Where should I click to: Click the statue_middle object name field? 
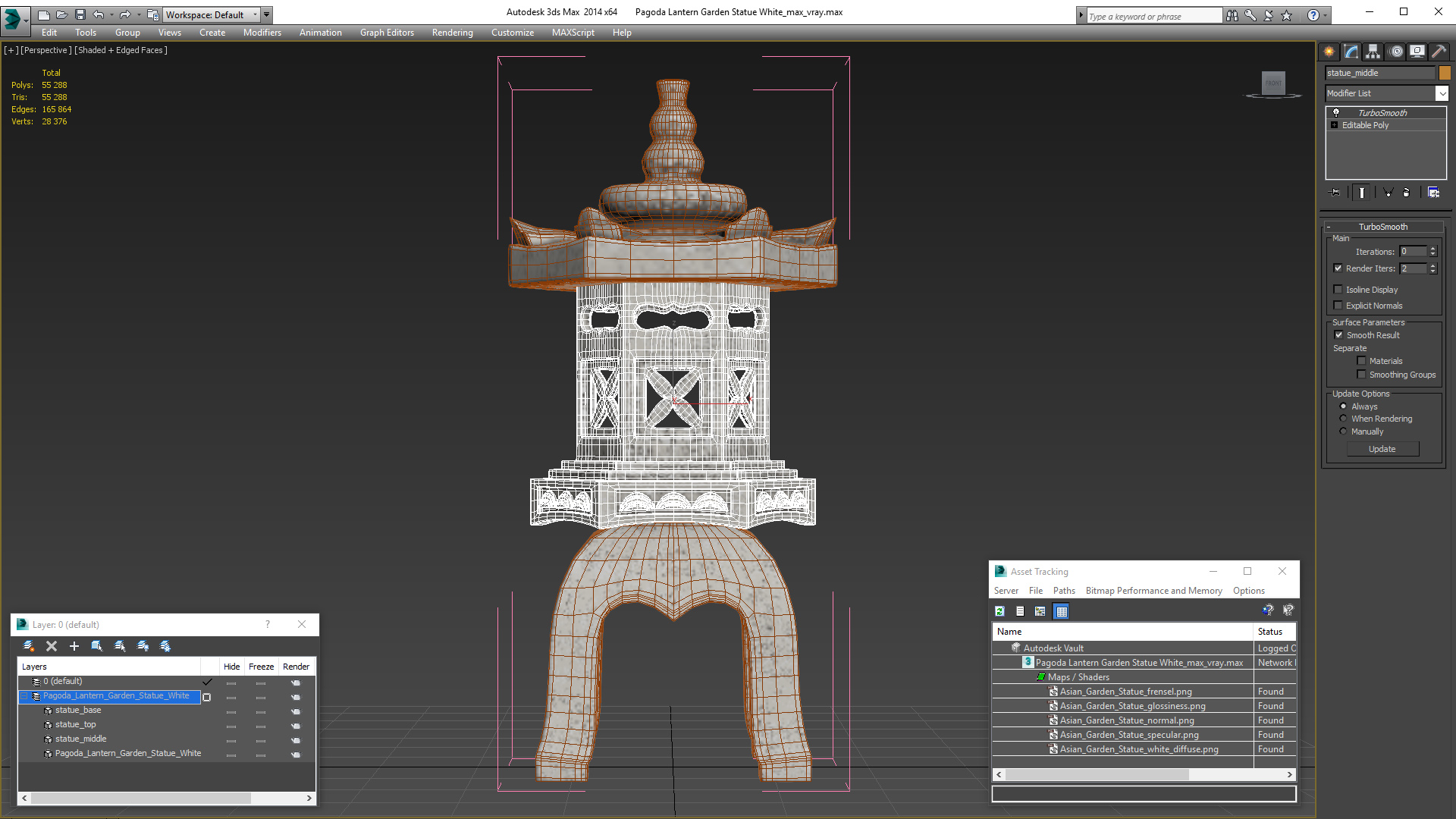1380,73
